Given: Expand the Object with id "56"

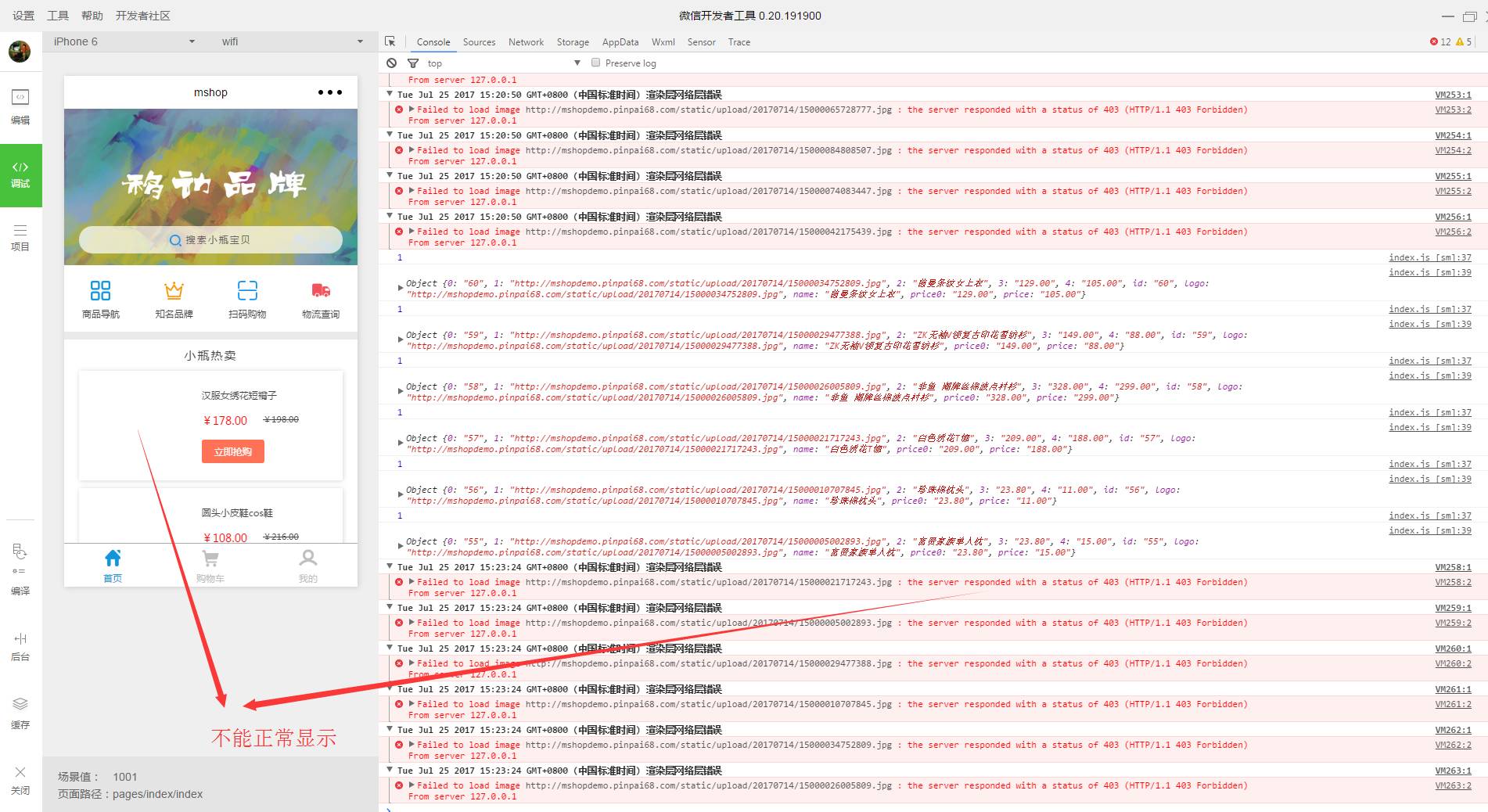Looking at the screenshot, I should (x=401, y=495).
